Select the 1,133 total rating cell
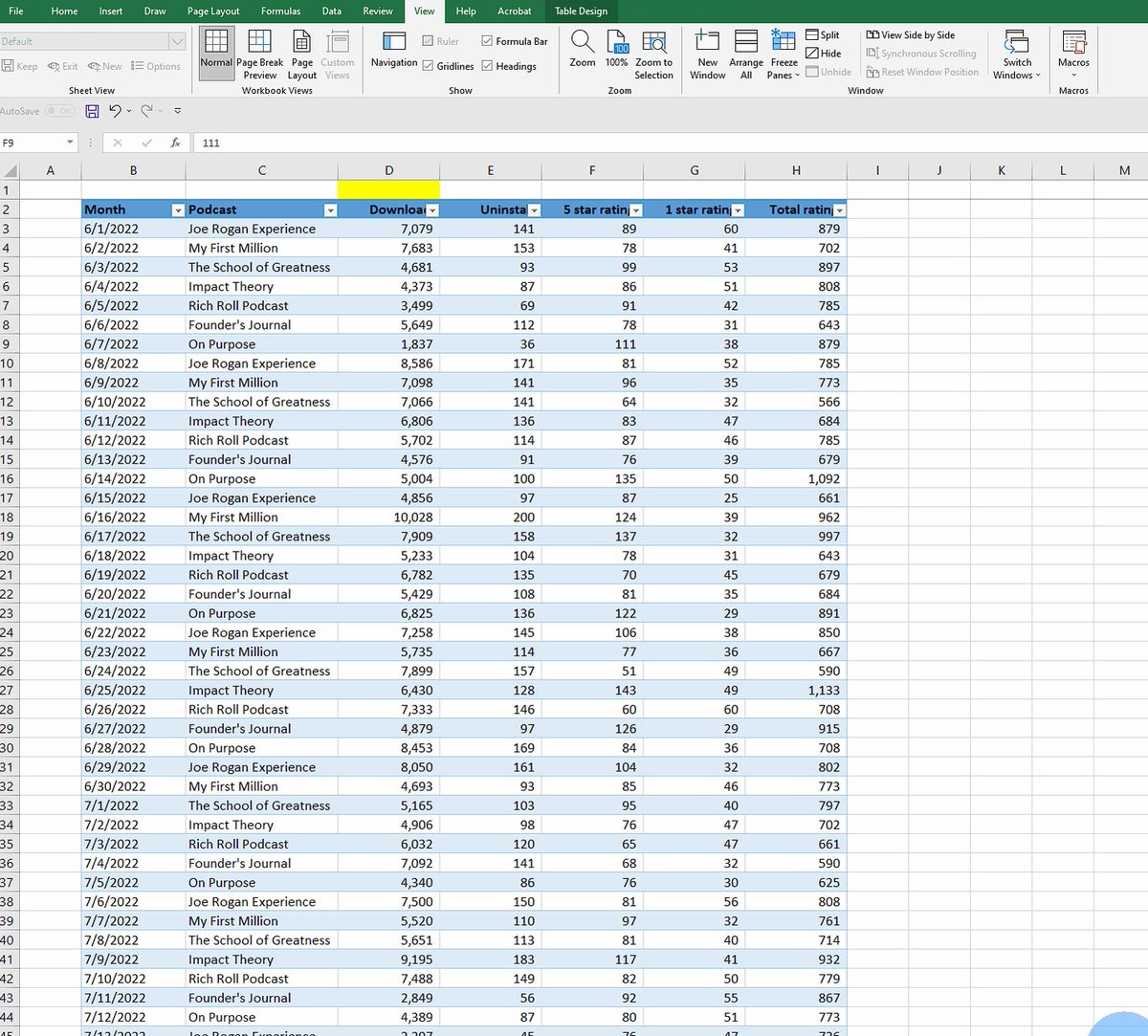The height and width of the screenshot is (1036, 1148). pos(796,691)
